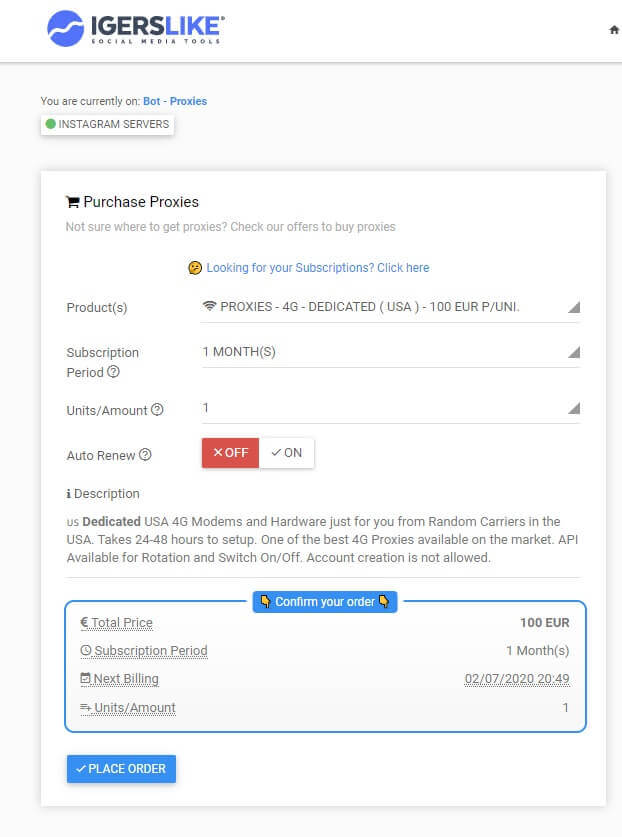Click the thinking emoji before subscriptions link
This screenshot has width=622, height=837.
(x=195, y=268)
